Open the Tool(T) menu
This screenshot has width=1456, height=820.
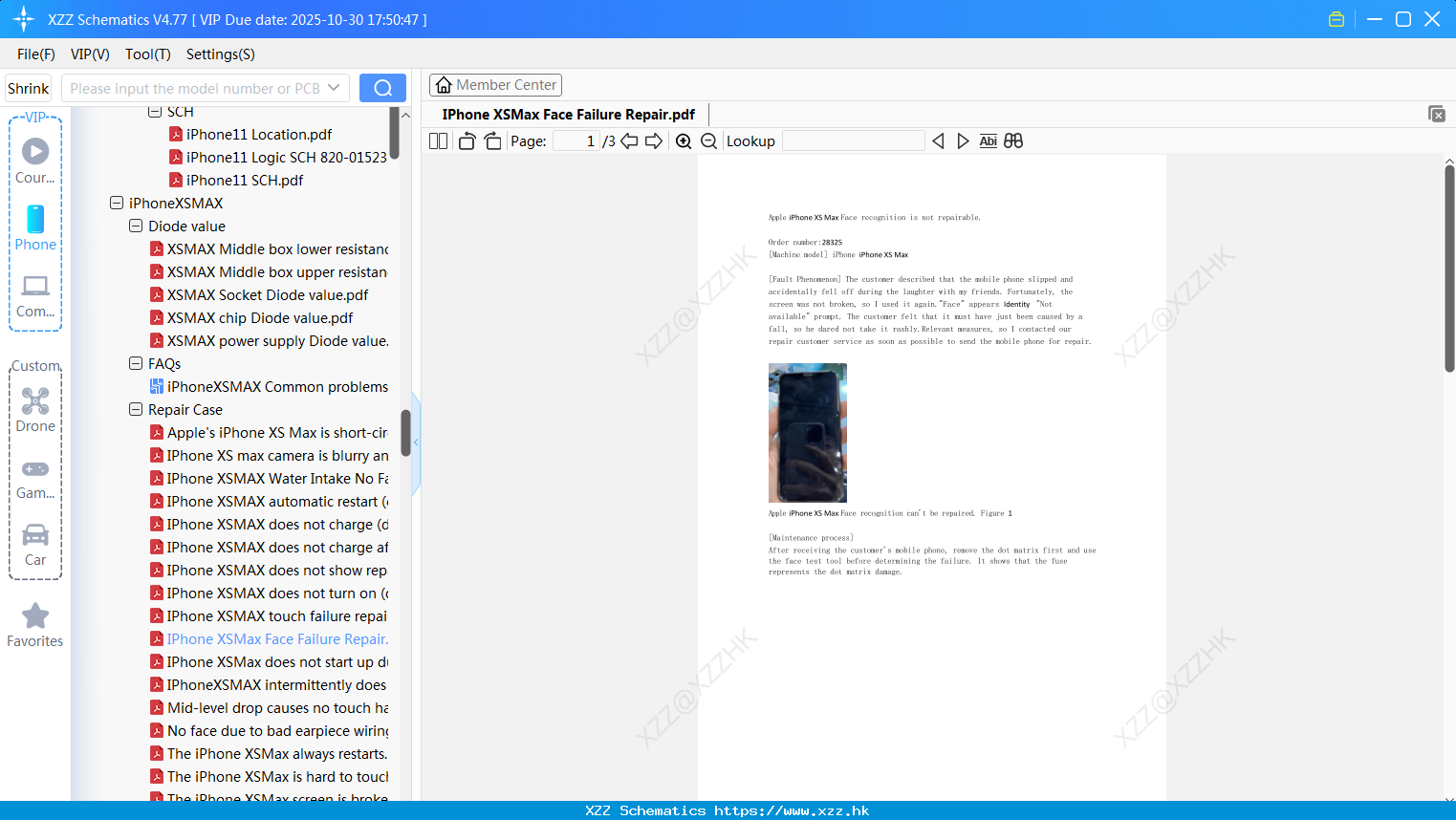point(148,54)
